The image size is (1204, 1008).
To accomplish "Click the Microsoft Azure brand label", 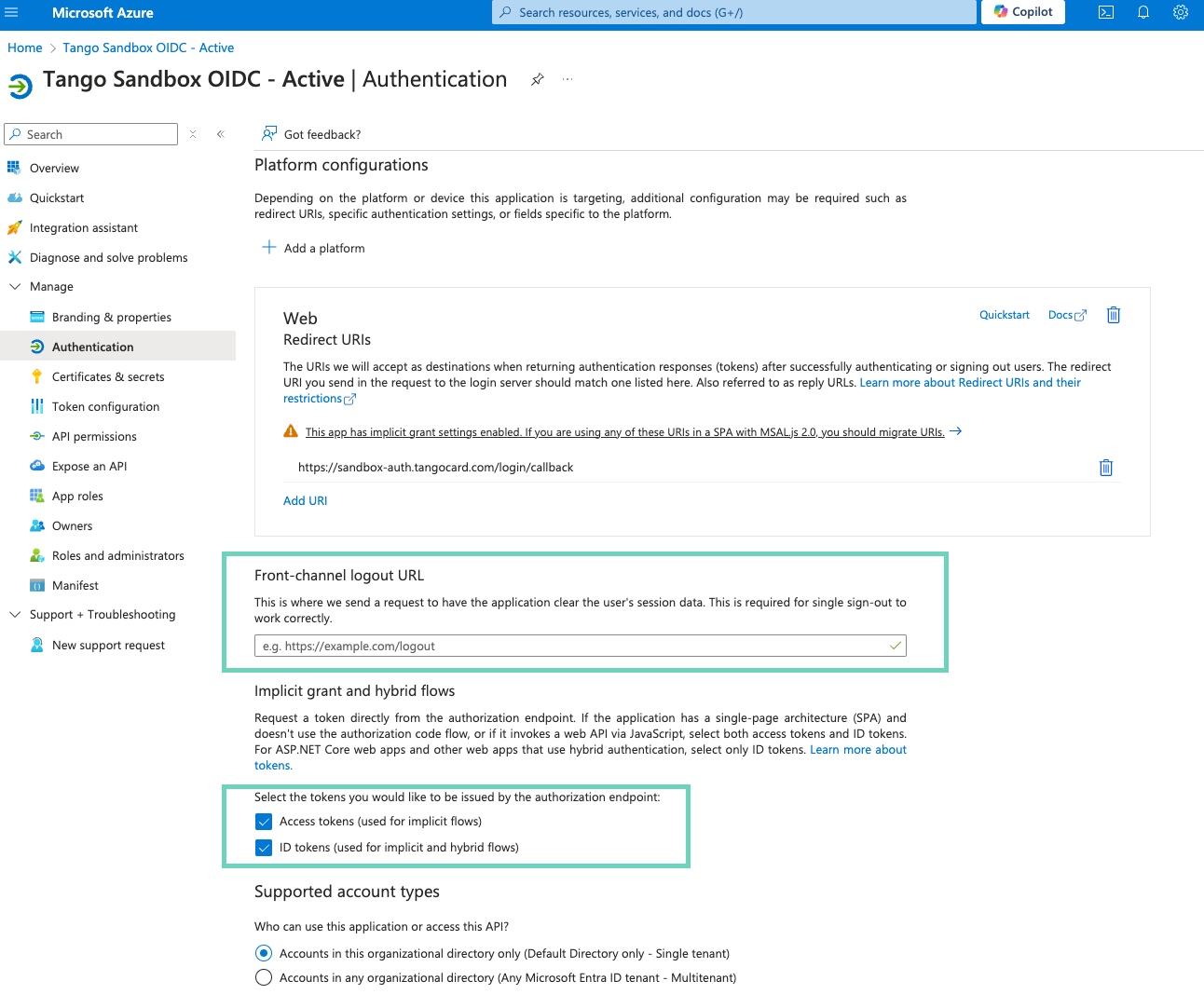I will click(x=103, y=12).
